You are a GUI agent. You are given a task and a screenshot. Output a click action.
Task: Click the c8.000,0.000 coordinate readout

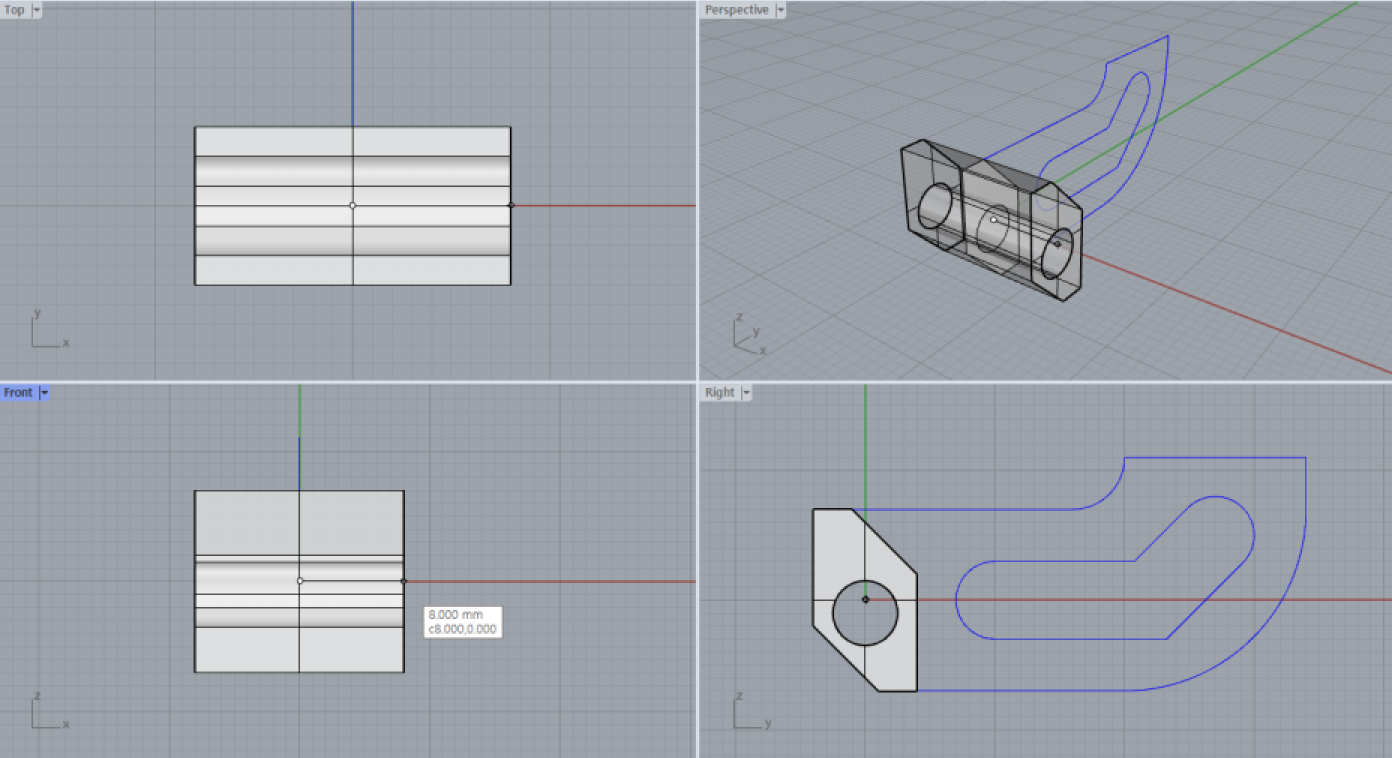[x=462, y=629]
